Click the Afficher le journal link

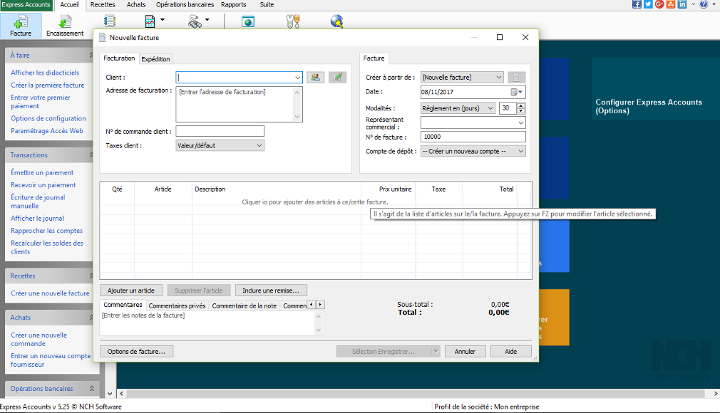(x=38, y=218)
